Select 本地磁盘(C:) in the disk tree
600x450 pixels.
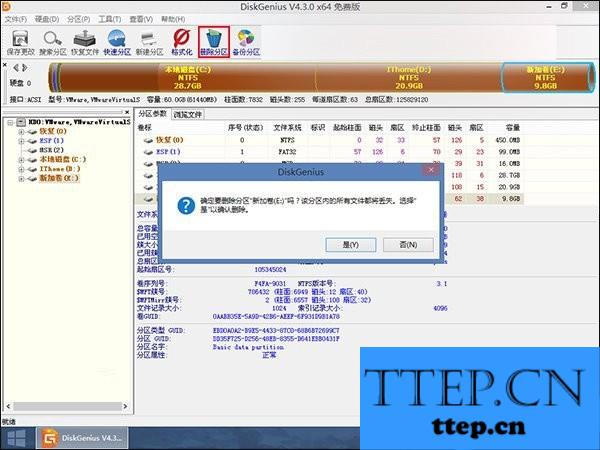[63, 160]
